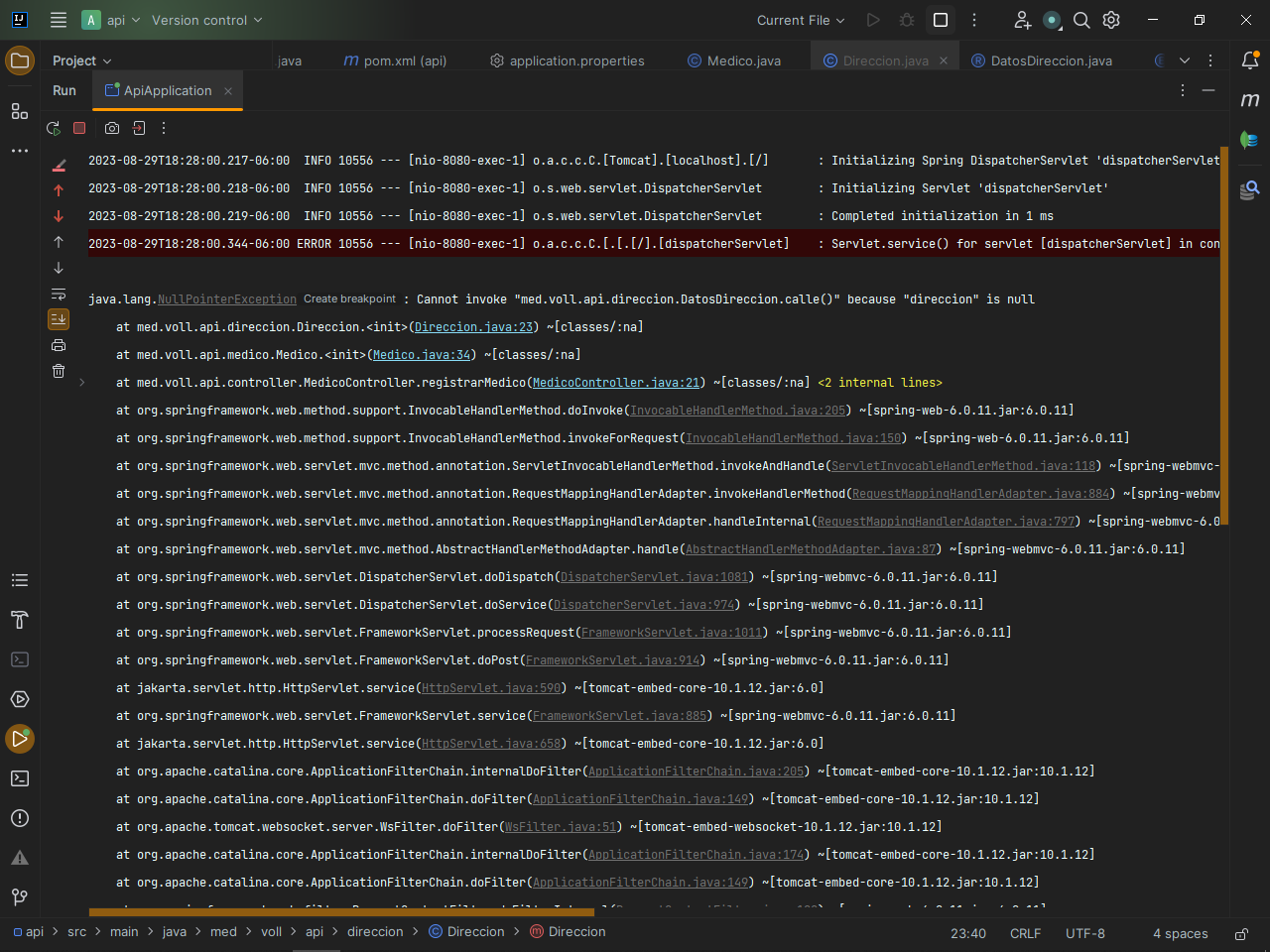Viewport: 1270px width, 952px height.
Task: Switch to pom.xml (api) tab
Action: 395,60
